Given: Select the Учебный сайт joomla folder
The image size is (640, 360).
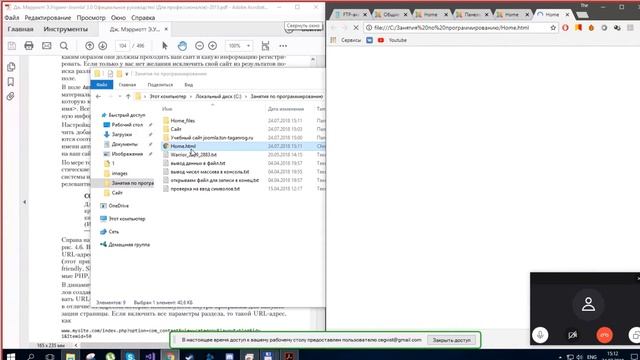Looking at the screenshot, I should [211, 138].
